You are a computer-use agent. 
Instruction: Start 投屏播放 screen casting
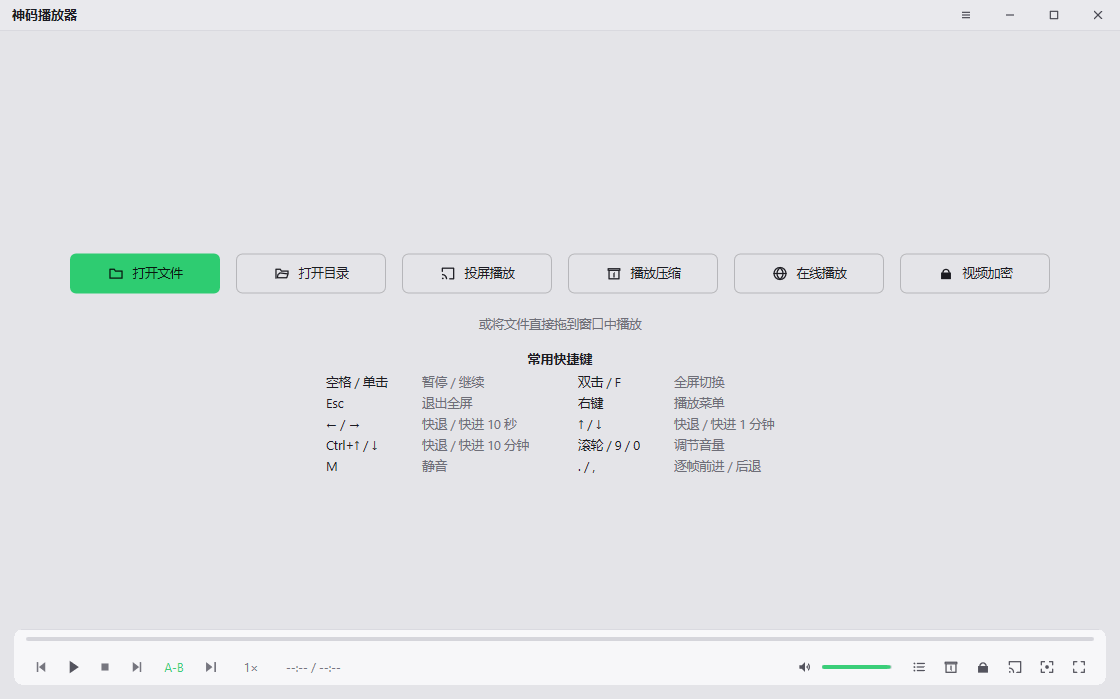click(x=476, y=273)
